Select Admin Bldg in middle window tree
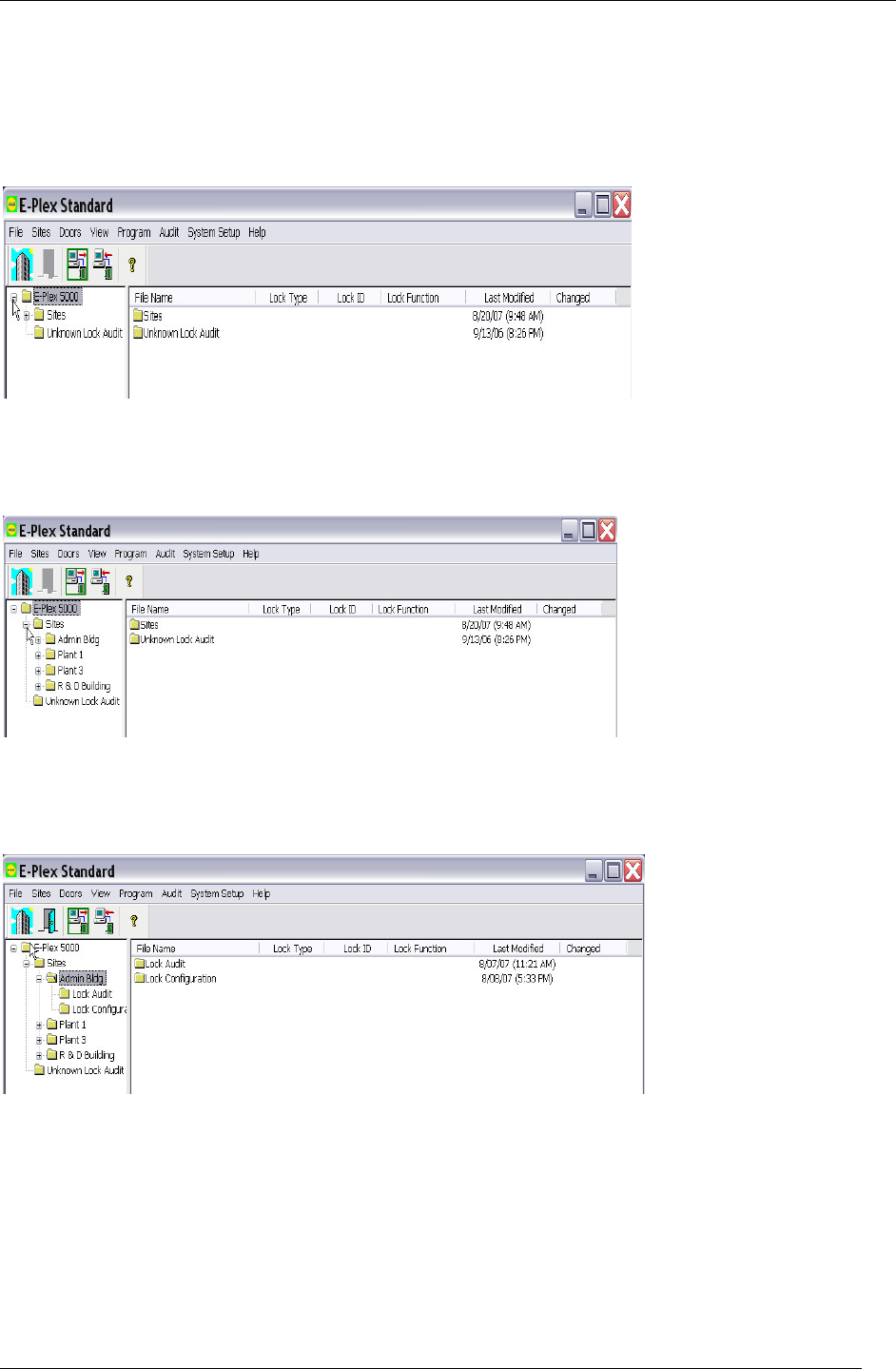 (x=78, y=640)
